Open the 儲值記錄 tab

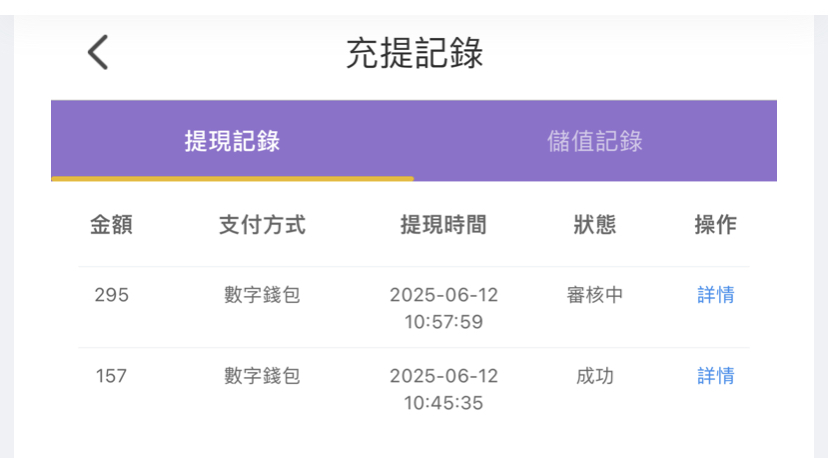point(595,141)
